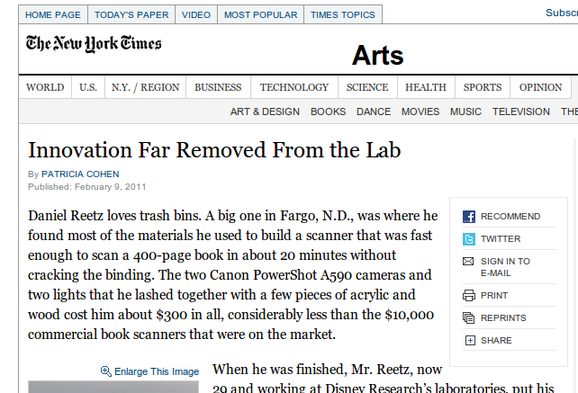Click the Reprints pages icon

click(x=469, y=318)
